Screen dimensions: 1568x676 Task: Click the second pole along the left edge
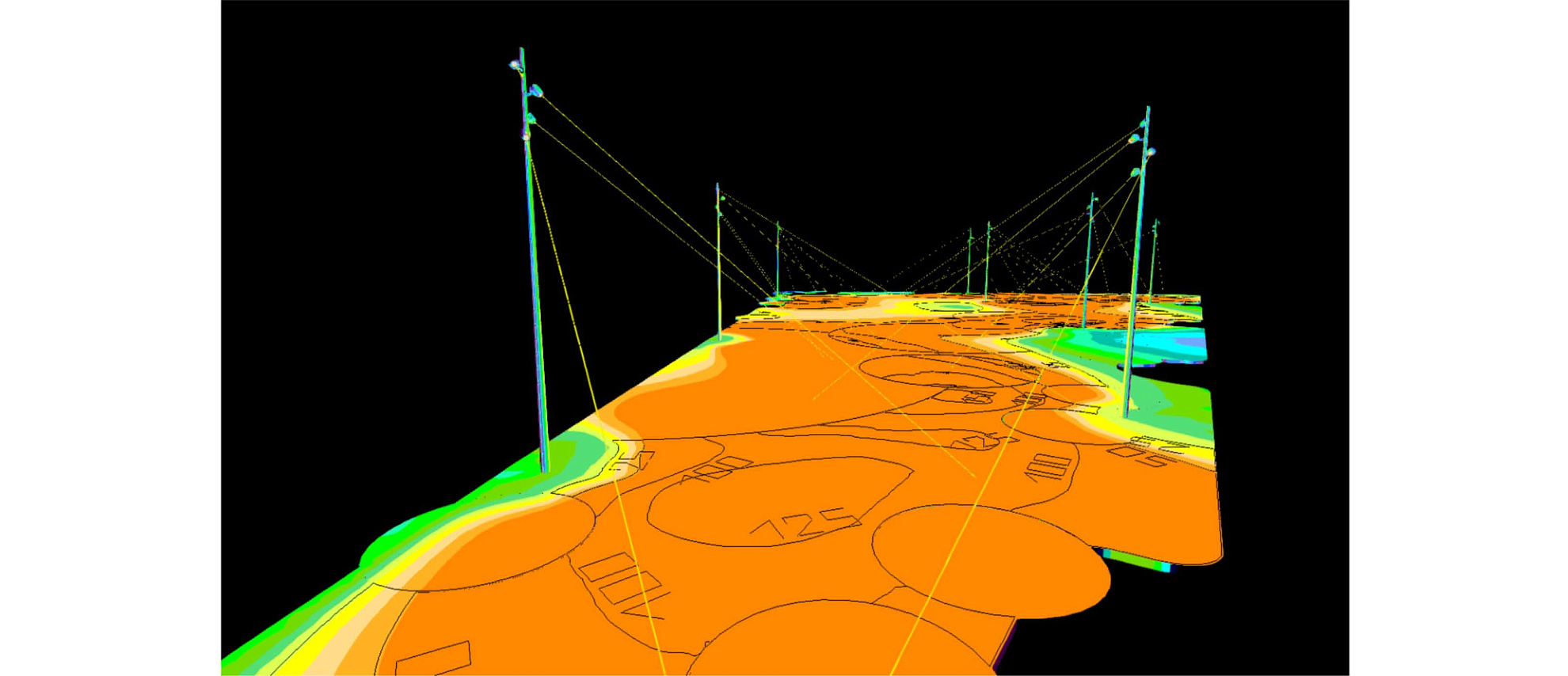tap(718, 261)
